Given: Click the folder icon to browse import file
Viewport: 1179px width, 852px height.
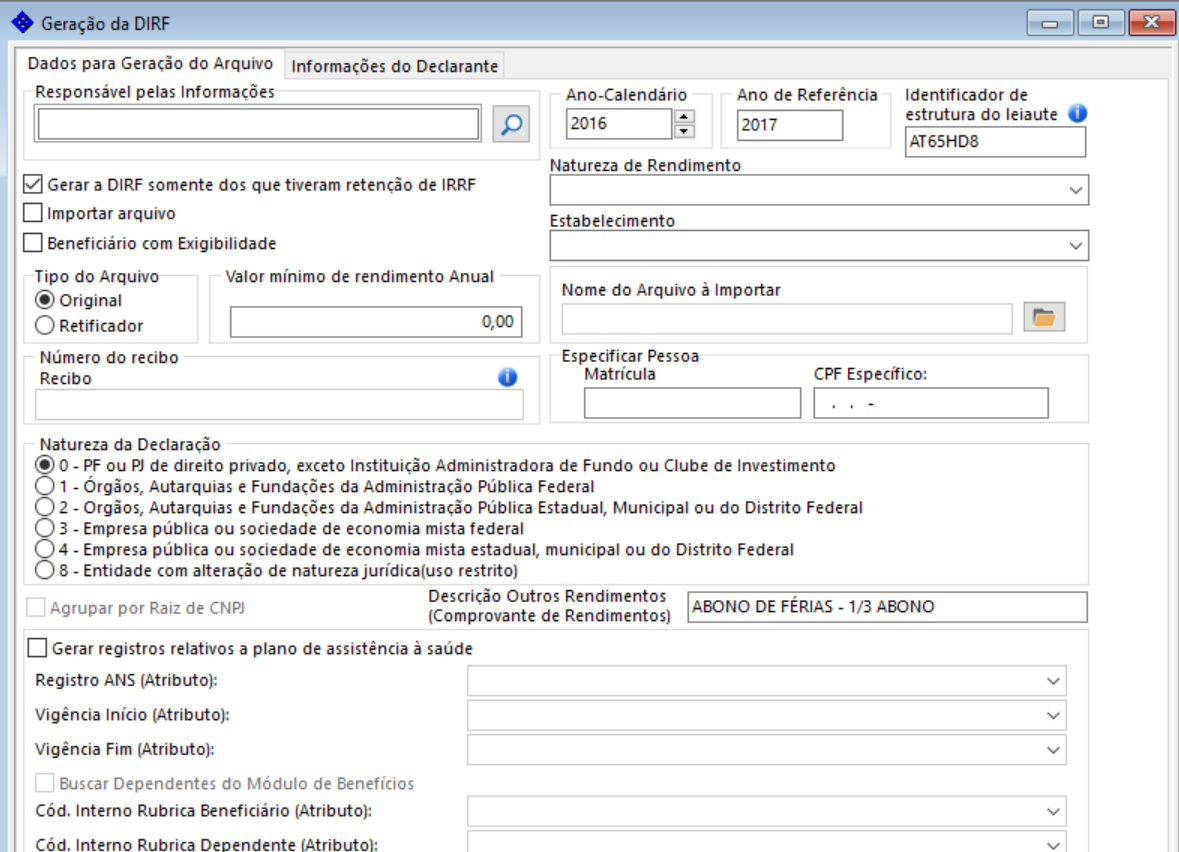Looking at the screenshot, I should point(1044,317).
